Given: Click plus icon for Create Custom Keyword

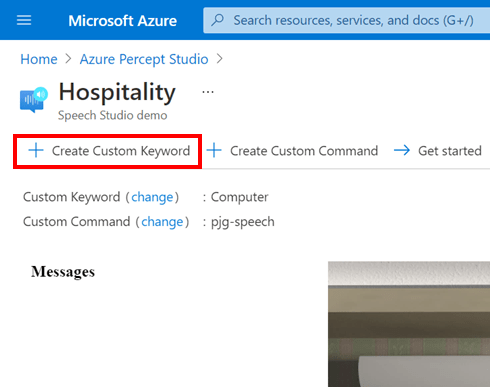Looking at the screenshot, I should [36, 151].
